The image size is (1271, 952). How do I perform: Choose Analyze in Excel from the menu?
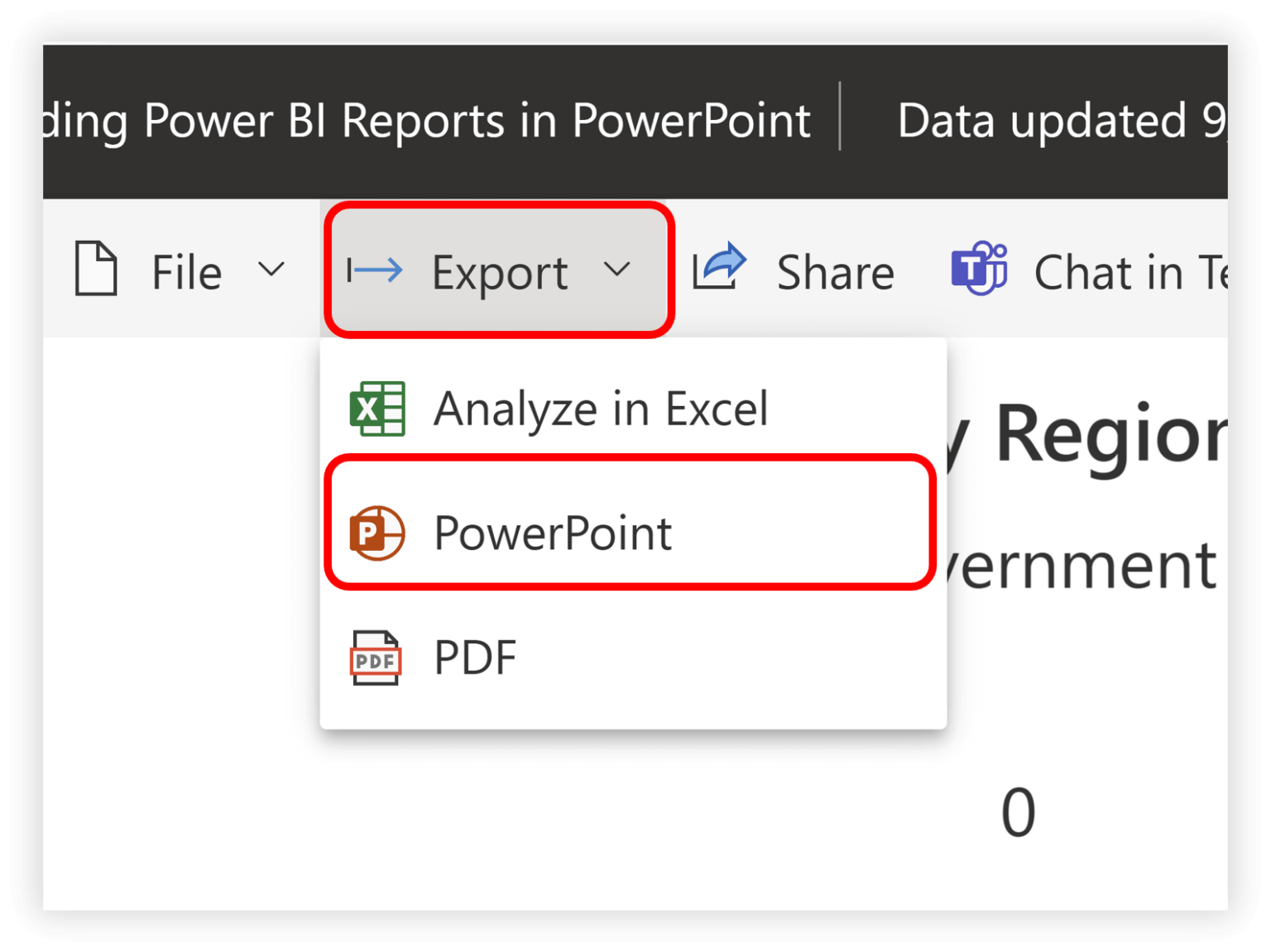tap(600, 408)
